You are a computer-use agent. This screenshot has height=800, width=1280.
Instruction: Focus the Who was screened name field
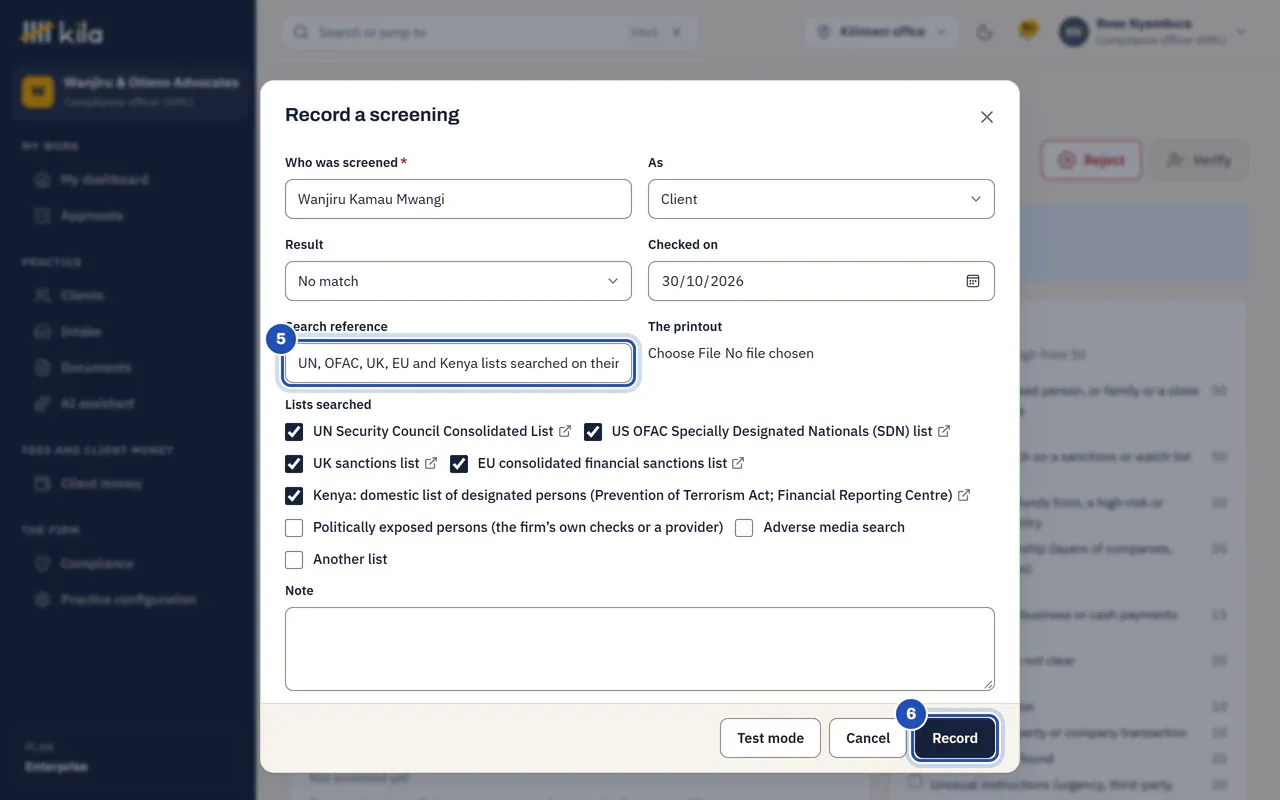pyautogui.click(x=458, y=199)
